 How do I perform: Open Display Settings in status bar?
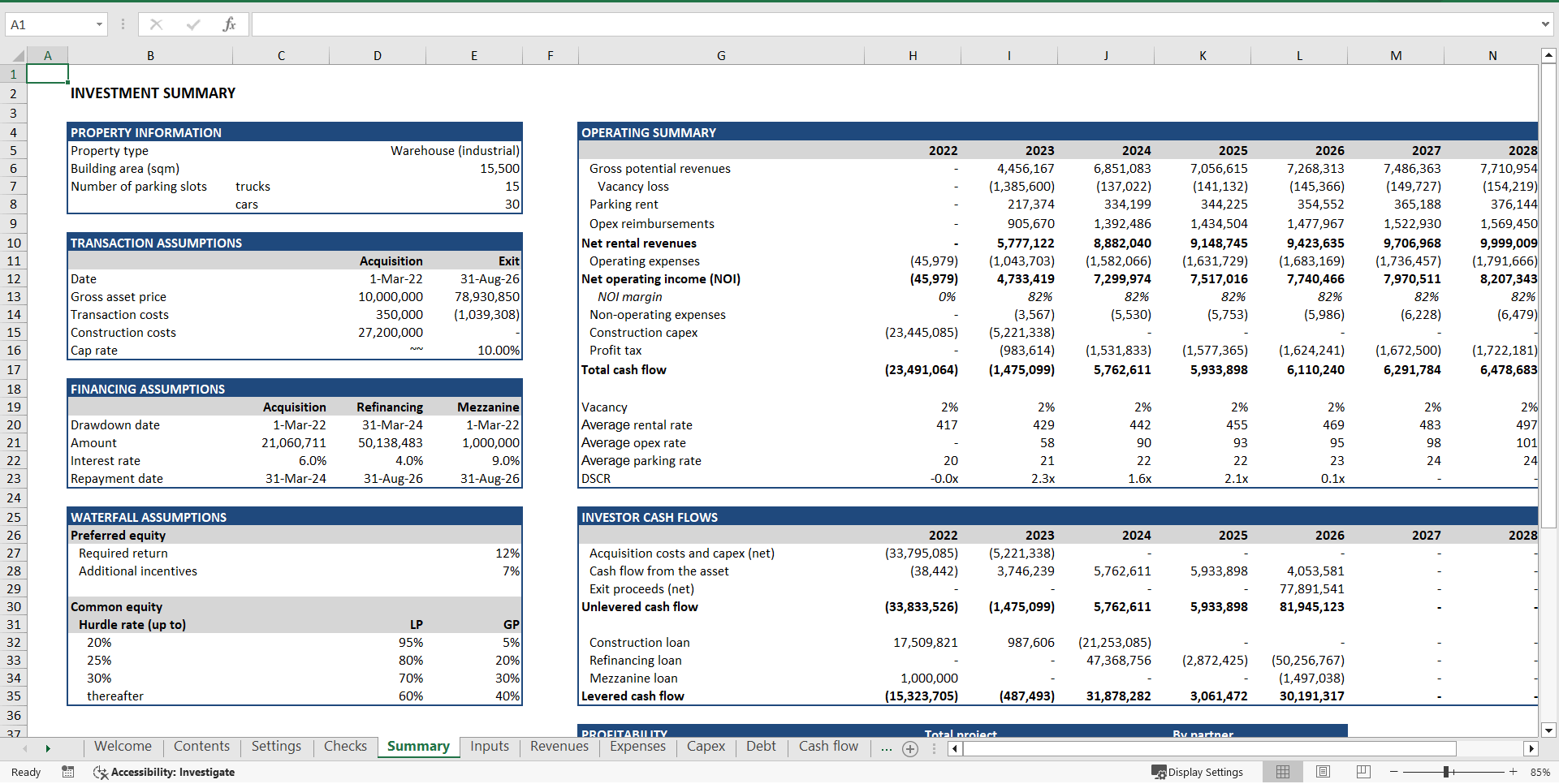(x=1197, y=772)
